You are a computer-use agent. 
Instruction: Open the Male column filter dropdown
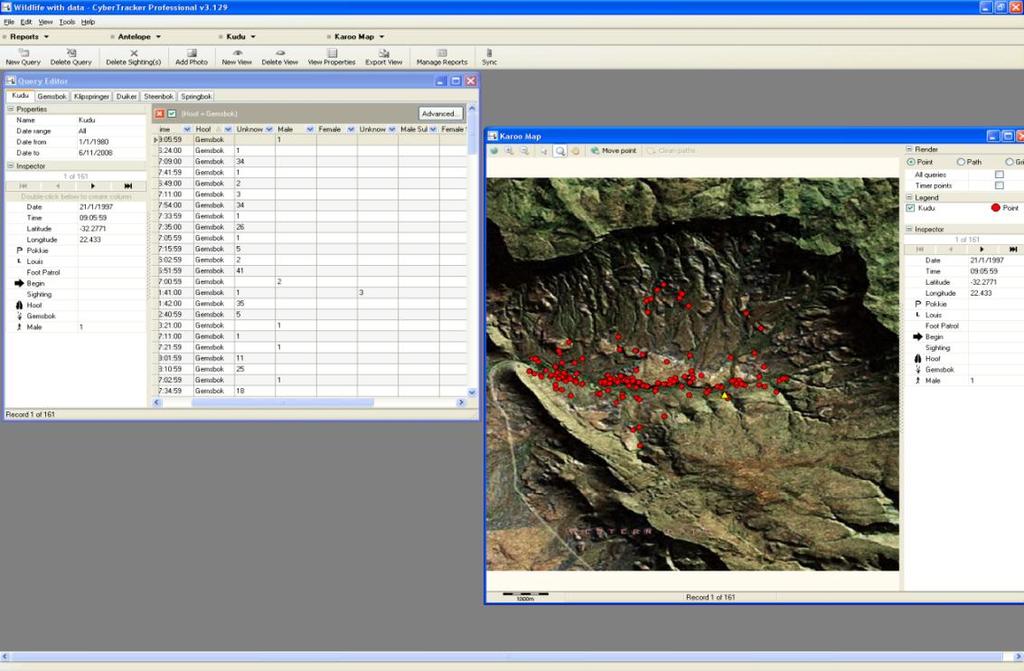tap(310, 129)
